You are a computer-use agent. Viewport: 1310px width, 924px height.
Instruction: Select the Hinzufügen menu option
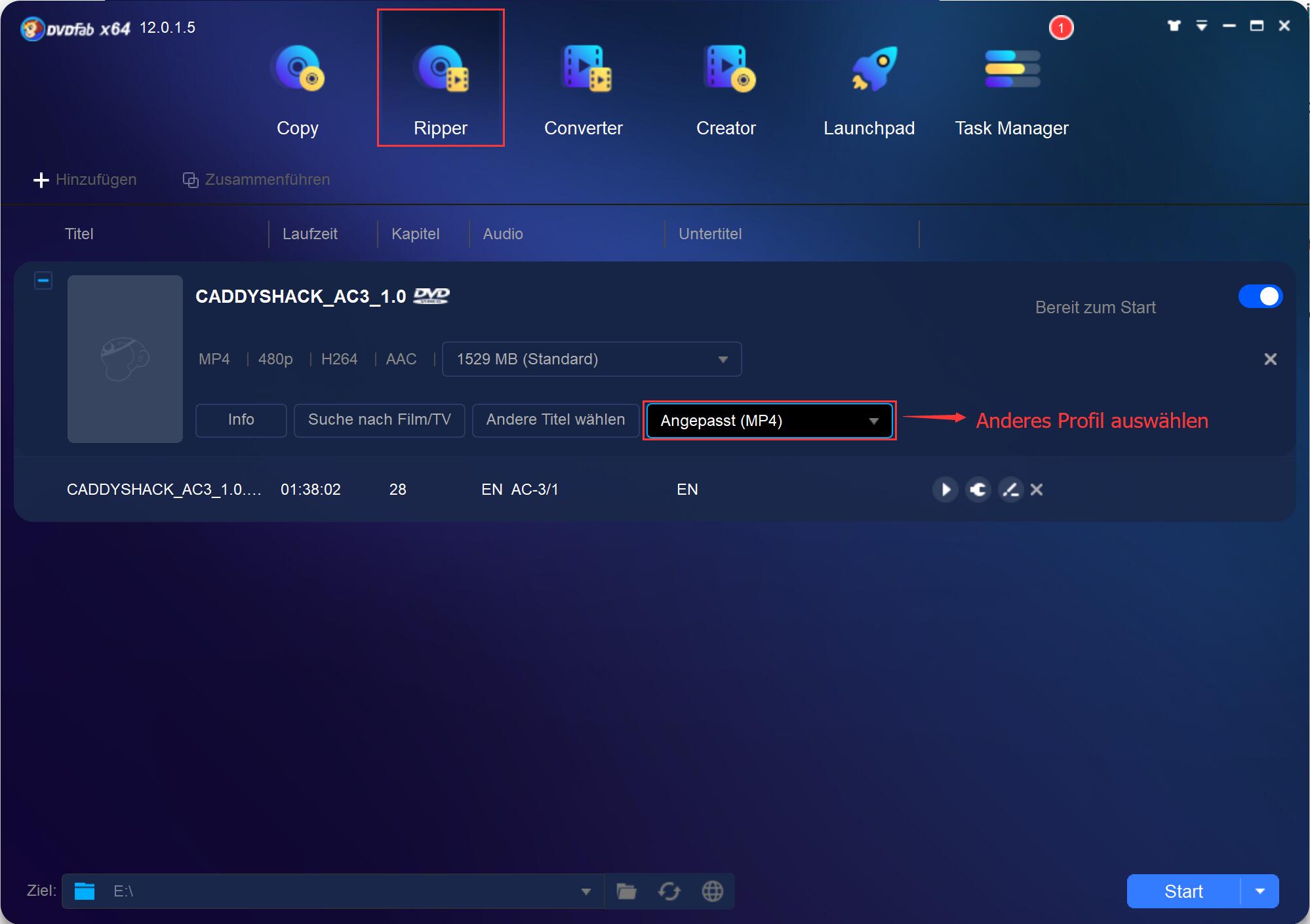click(x=85, y=180)
